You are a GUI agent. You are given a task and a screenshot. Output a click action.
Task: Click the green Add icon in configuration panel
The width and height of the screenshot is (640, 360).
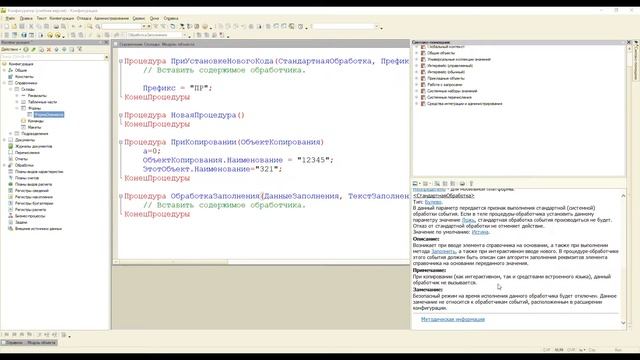[26, 49]
